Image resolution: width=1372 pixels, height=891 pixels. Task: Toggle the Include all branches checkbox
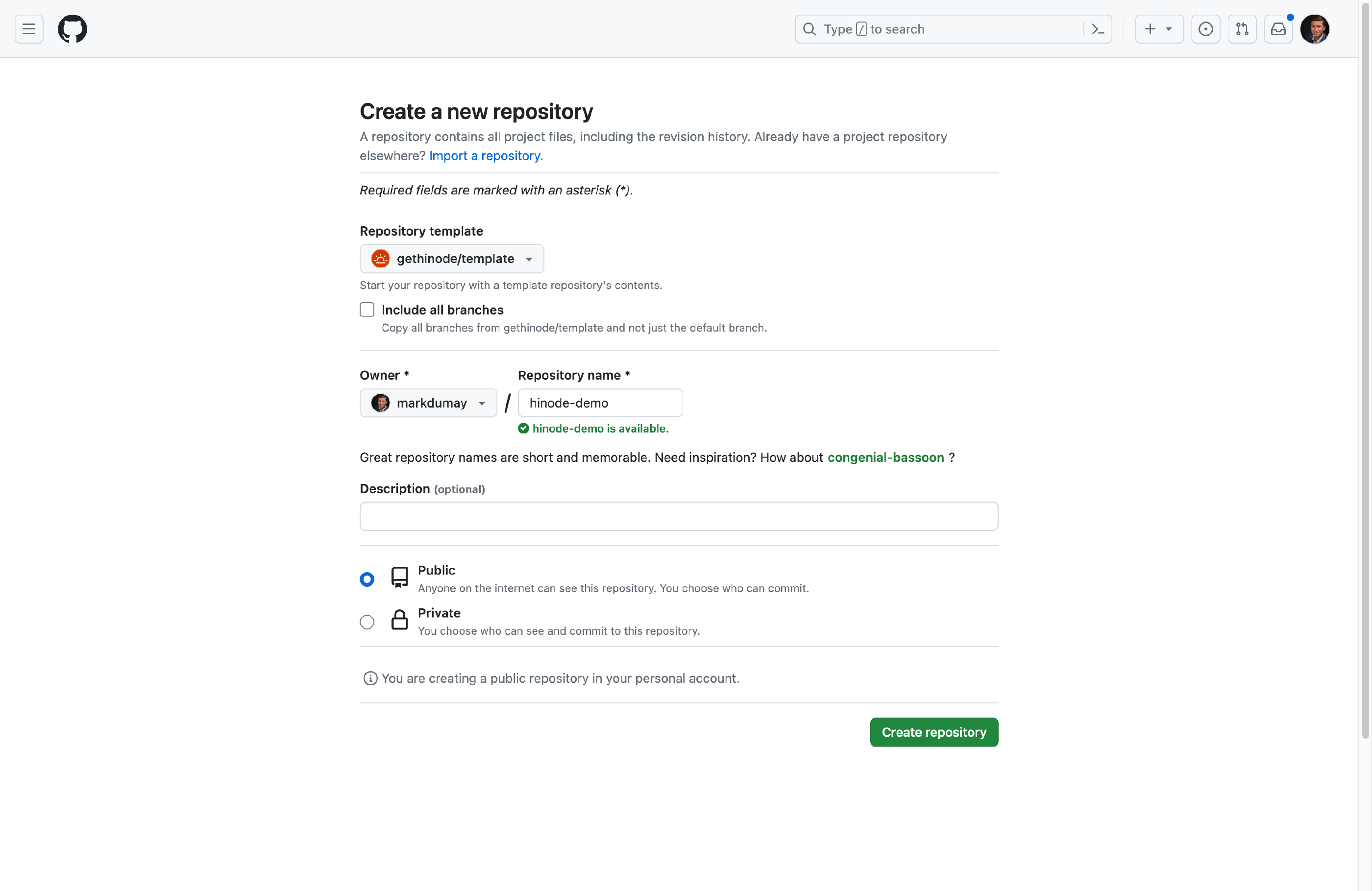(367, 309)
